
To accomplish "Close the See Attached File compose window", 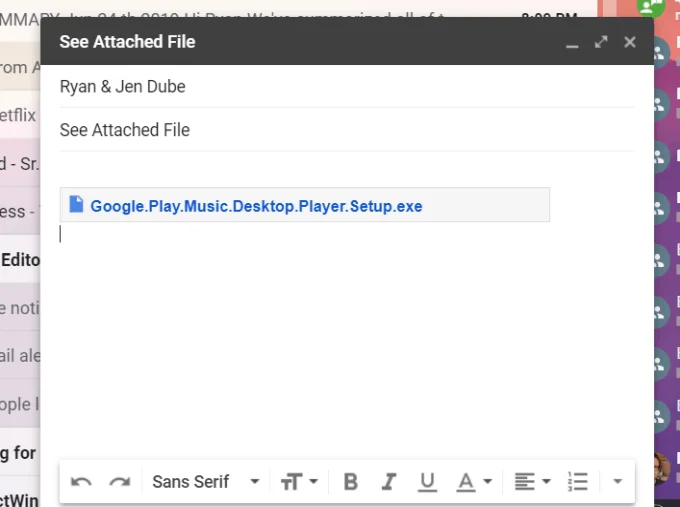I will 630,42.
